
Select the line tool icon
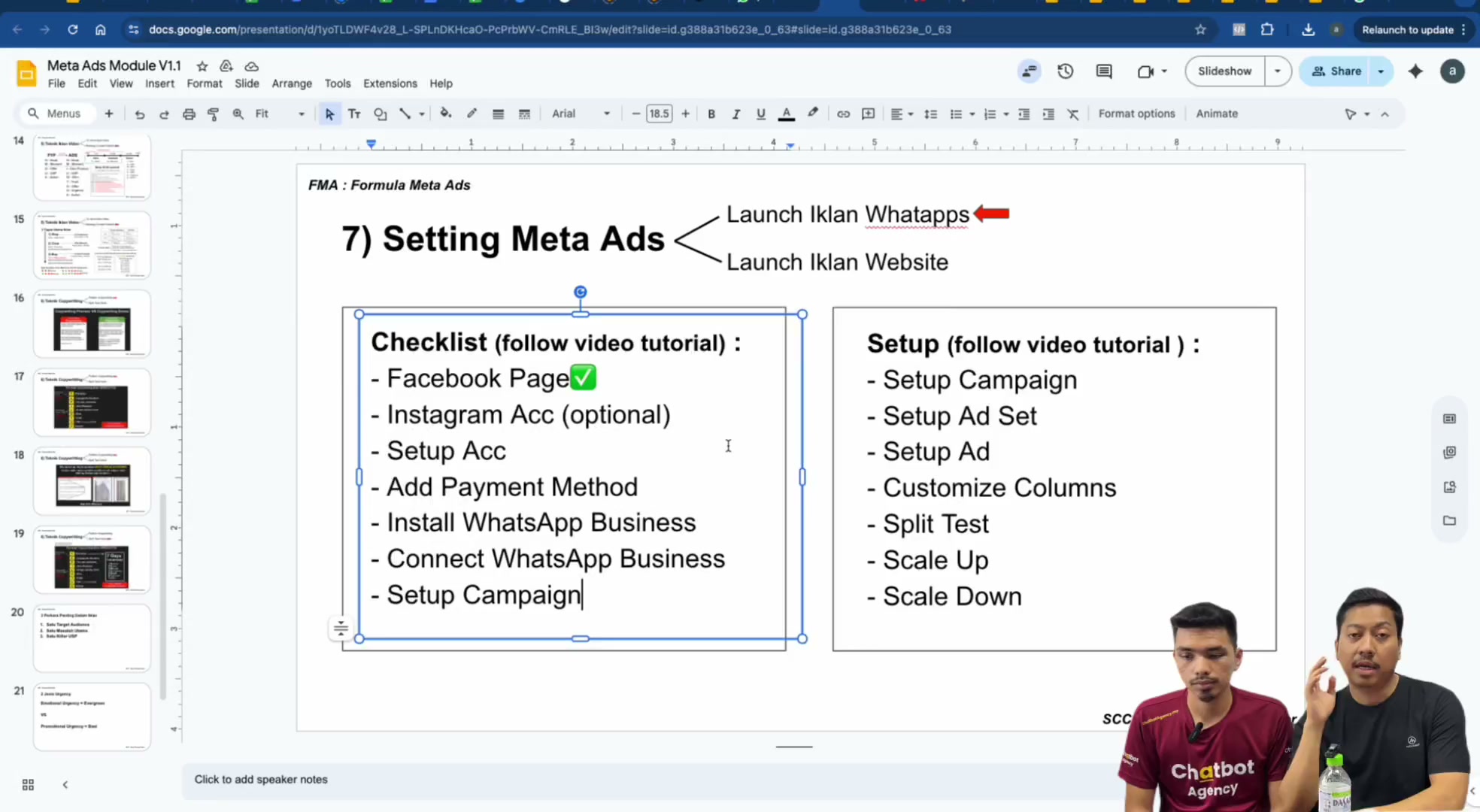pos(405,114)
